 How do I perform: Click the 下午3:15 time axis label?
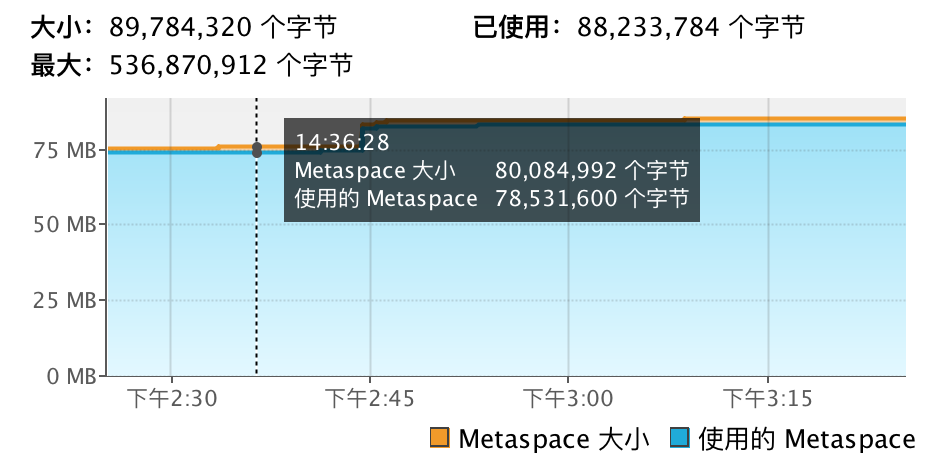767,400
